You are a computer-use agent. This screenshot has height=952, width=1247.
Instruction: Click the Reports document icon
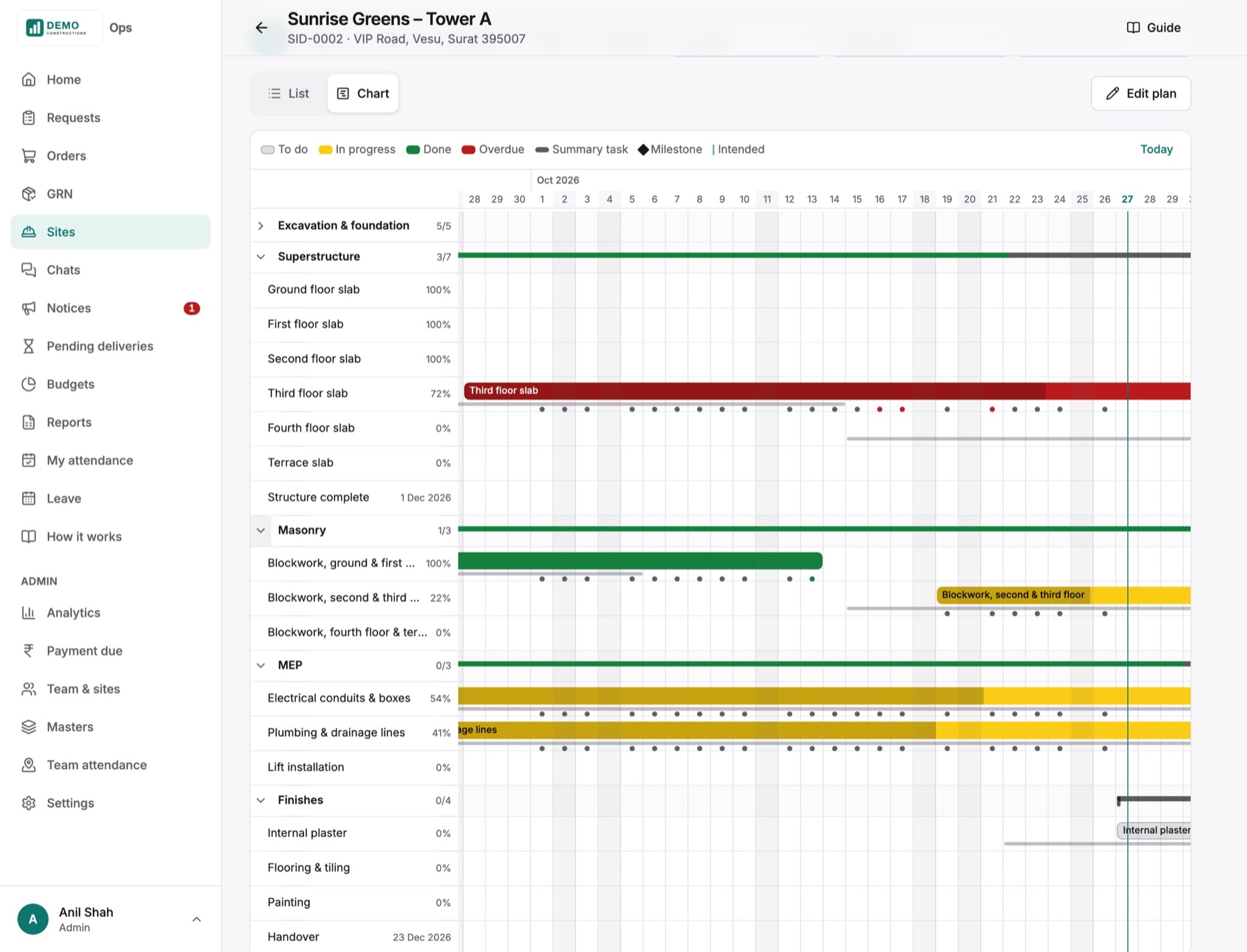pyautogui.click(x=28, y=423)
